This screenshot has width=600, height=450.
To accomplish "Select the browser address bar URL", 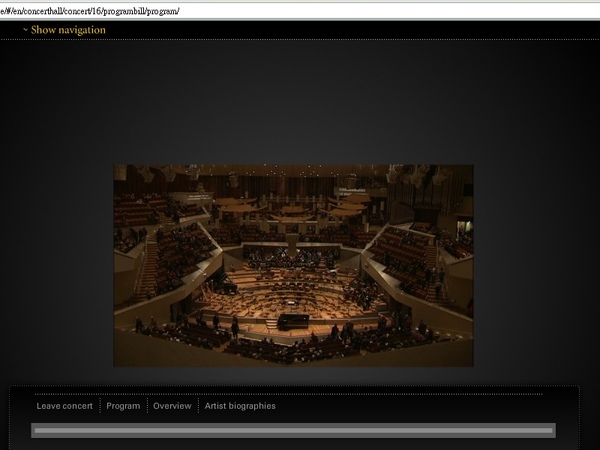I will click(x=90, y=11).
